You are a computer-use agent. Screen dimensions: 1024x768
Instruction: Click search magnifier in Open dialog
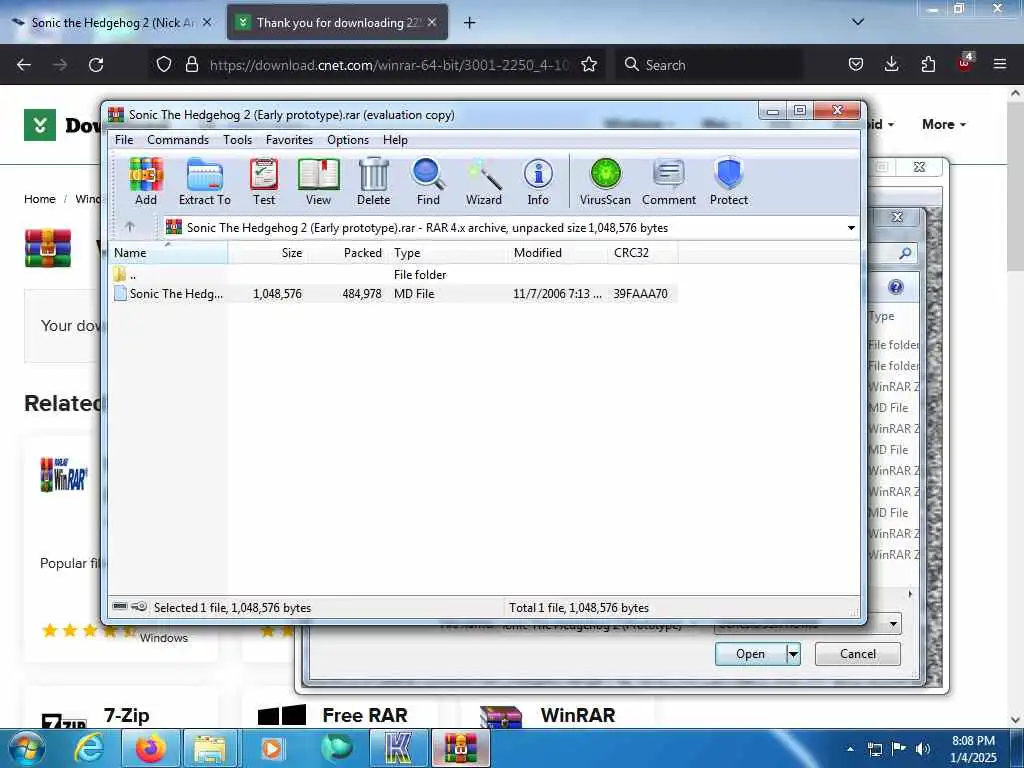905,253
